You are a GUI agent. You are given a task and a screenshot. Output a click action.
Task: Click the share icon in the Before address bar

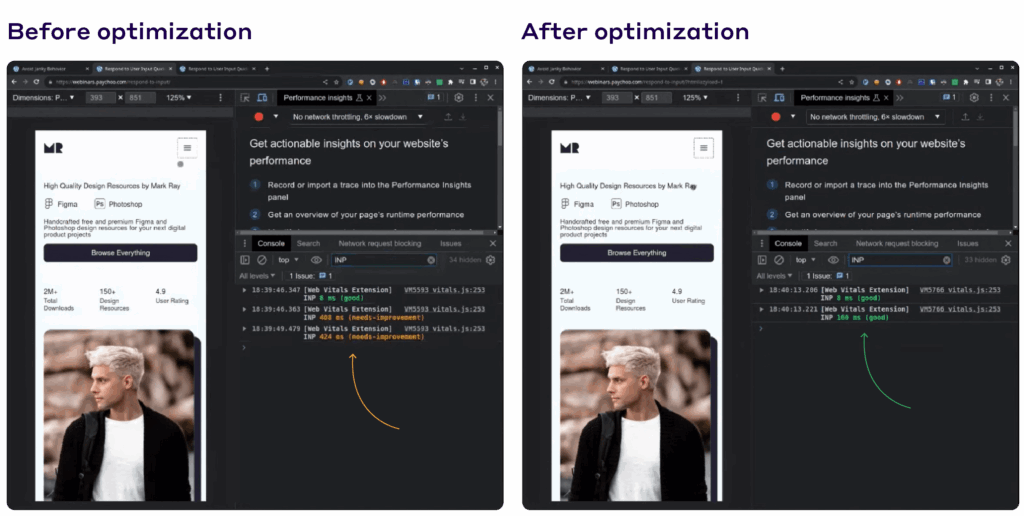325,82
